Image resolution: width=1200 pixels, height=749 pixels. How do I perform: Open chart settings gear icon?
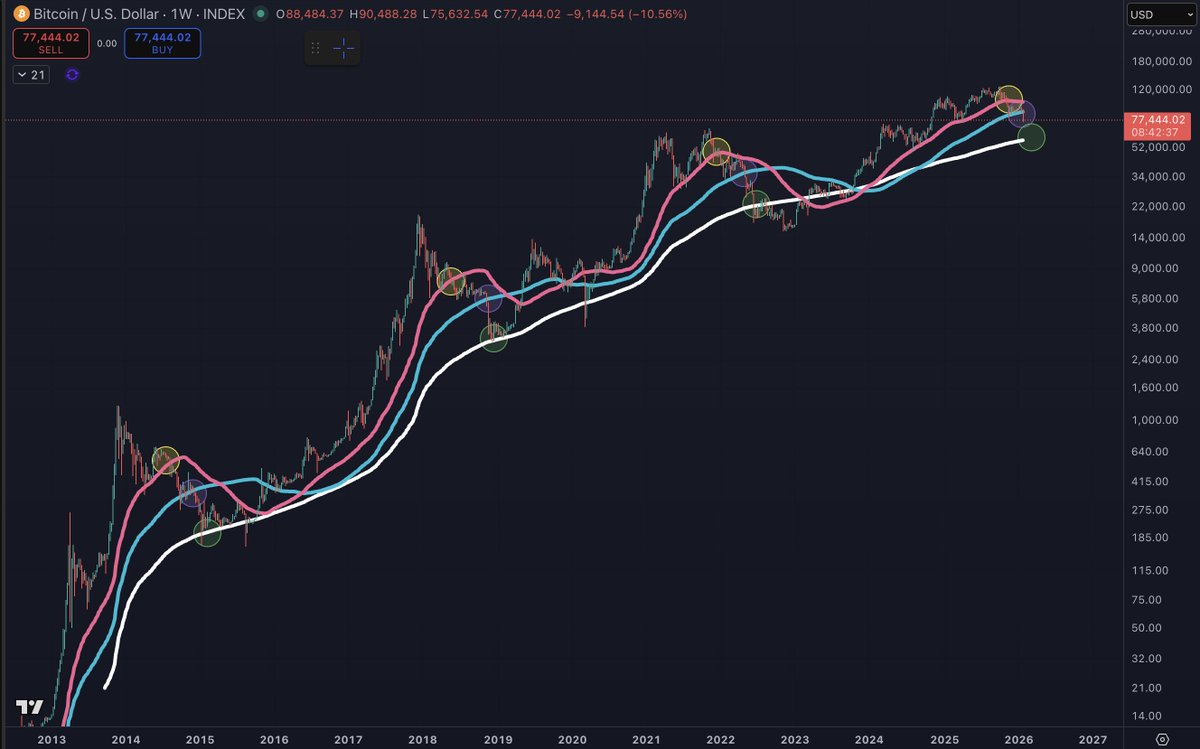point(1162,739)
